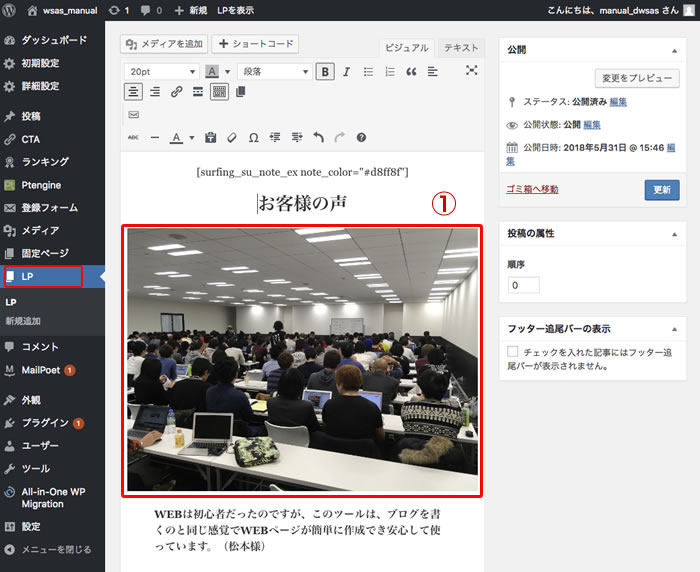This screenshot has height=572, width=700.
Task: Enter distraction-free fullscreen mode
Action: [472, 71]
